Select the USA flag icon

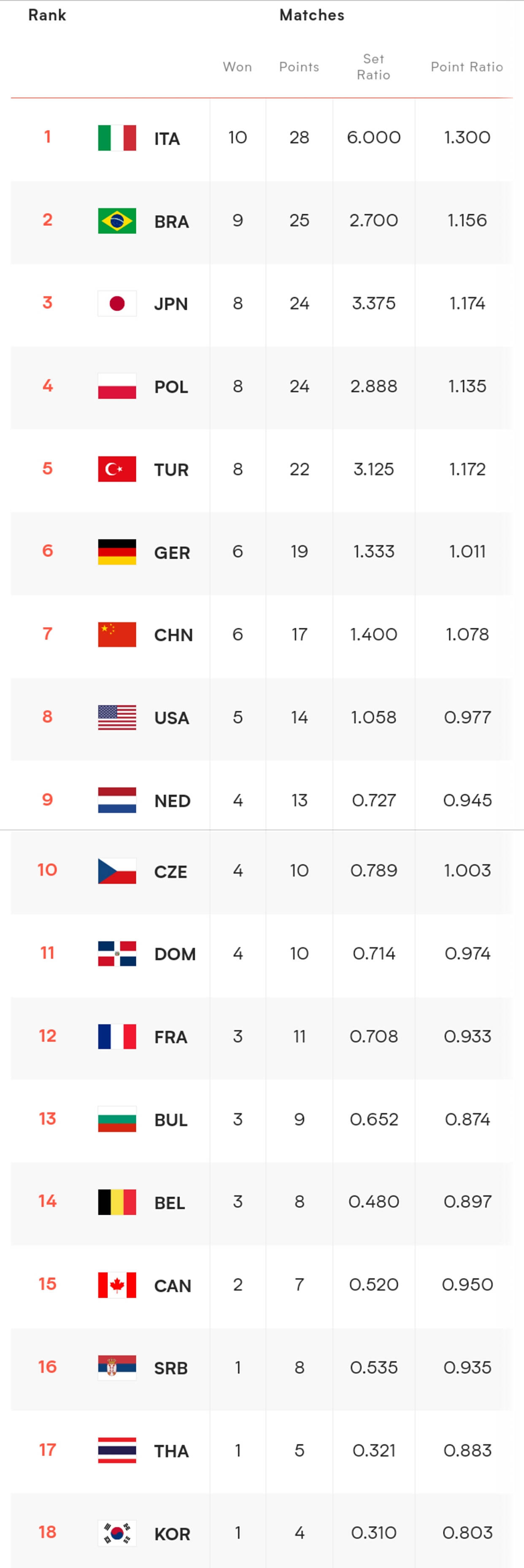point(117,718)
